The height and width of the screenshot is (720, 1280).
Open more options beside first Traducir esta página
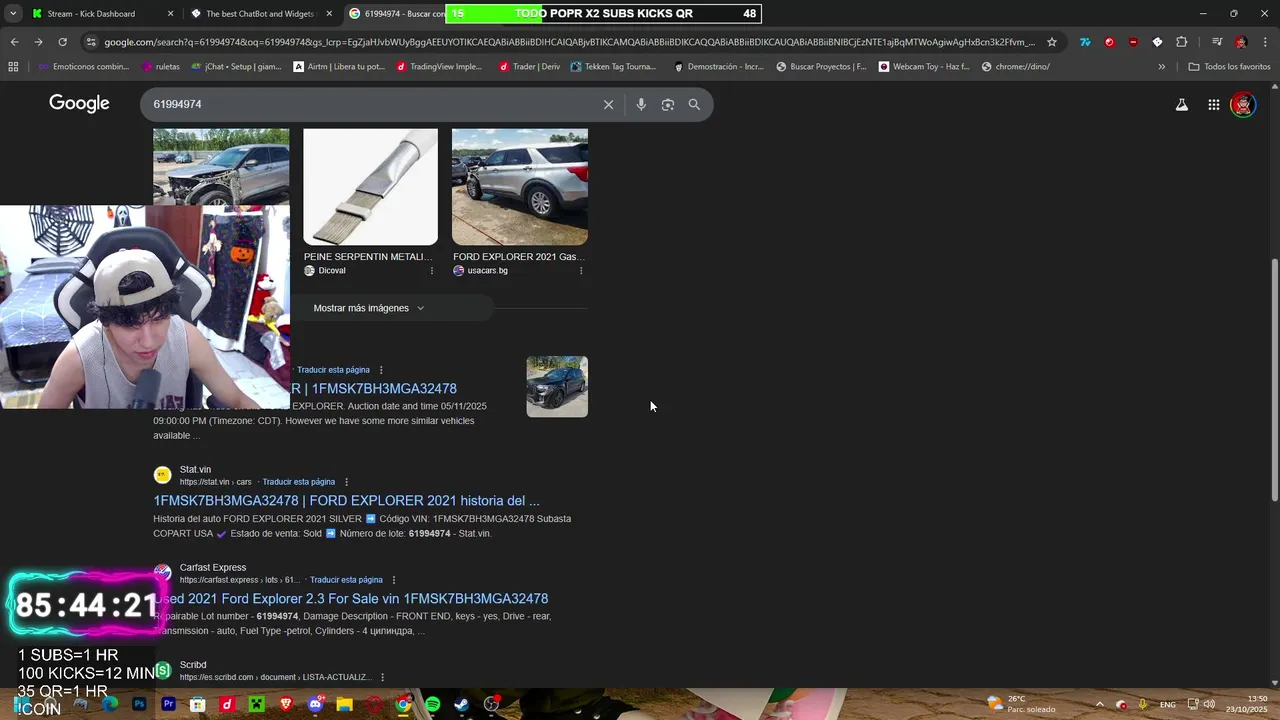click(x=381, y=370)
